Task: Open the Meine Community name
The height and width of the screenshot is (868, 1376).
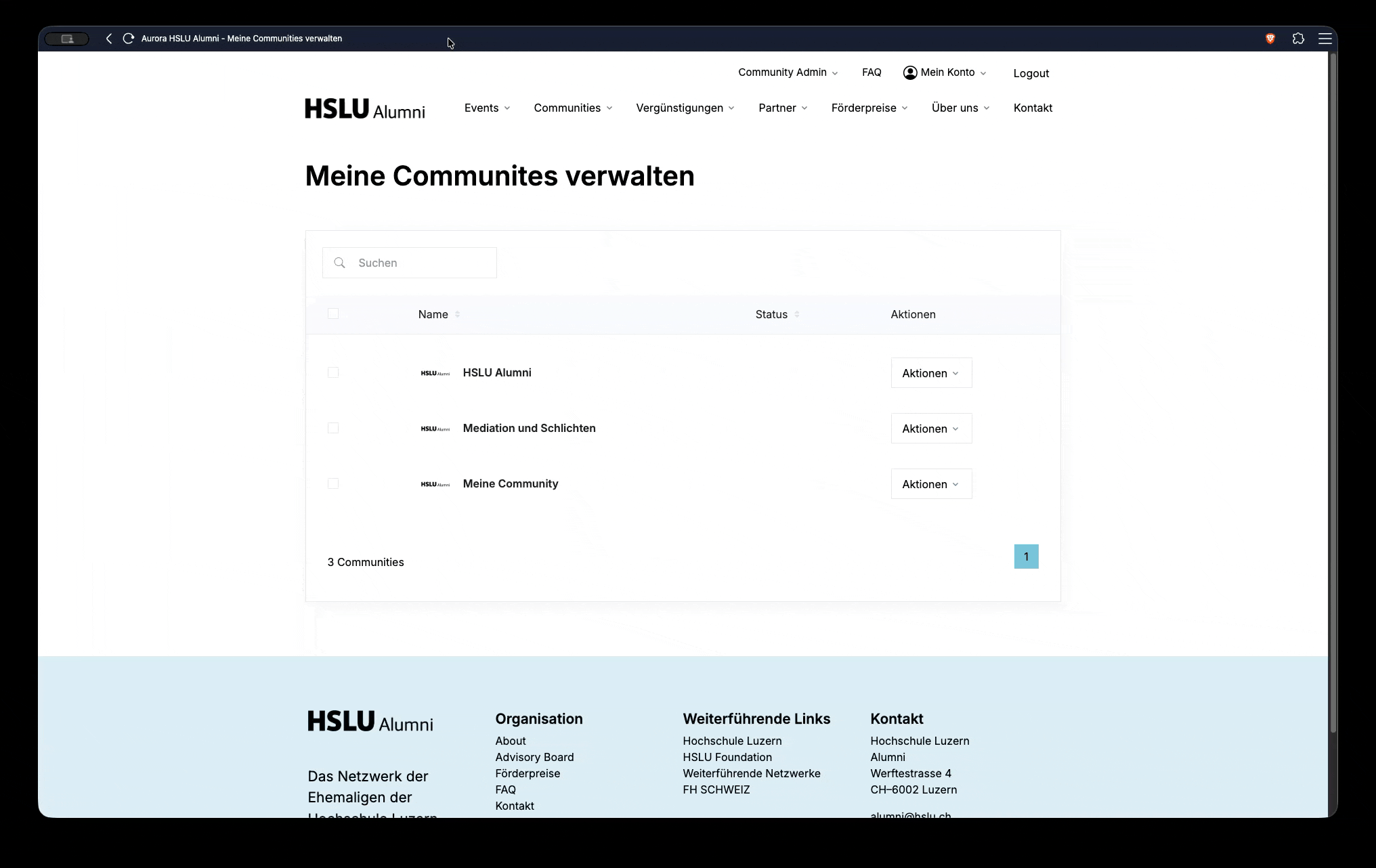Action: point(511,483)
